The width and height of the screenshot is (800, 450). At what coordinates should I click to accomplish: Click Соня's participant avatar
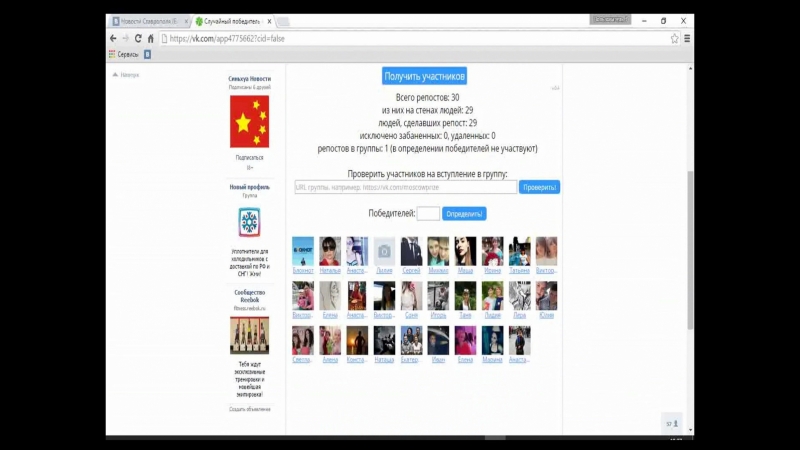click(x=411, y=295)
